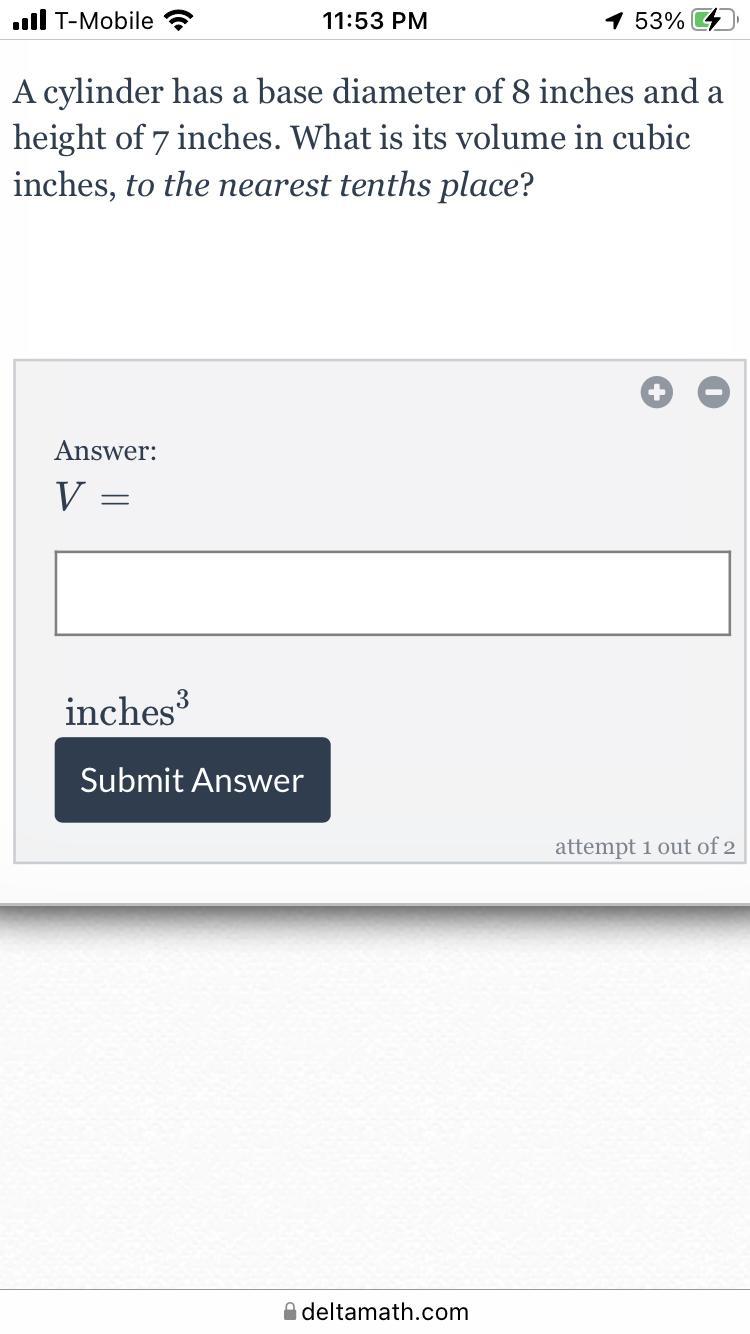Click the V = variable label
750x1334 pixels.
[92, 496]
